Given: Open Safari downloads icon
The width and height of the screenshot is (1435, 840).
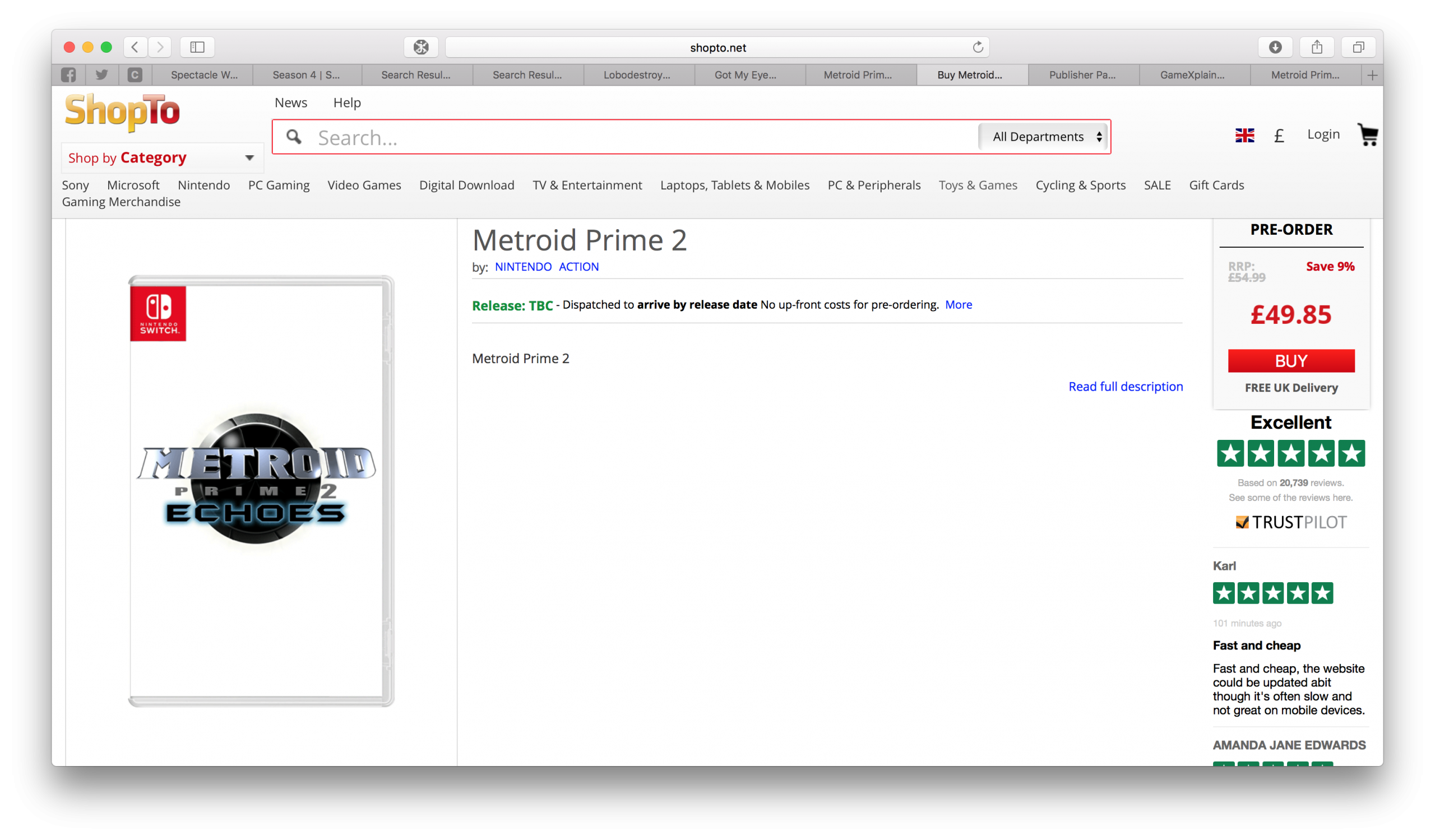Looking at the screenshot, I should point(1275,47).
